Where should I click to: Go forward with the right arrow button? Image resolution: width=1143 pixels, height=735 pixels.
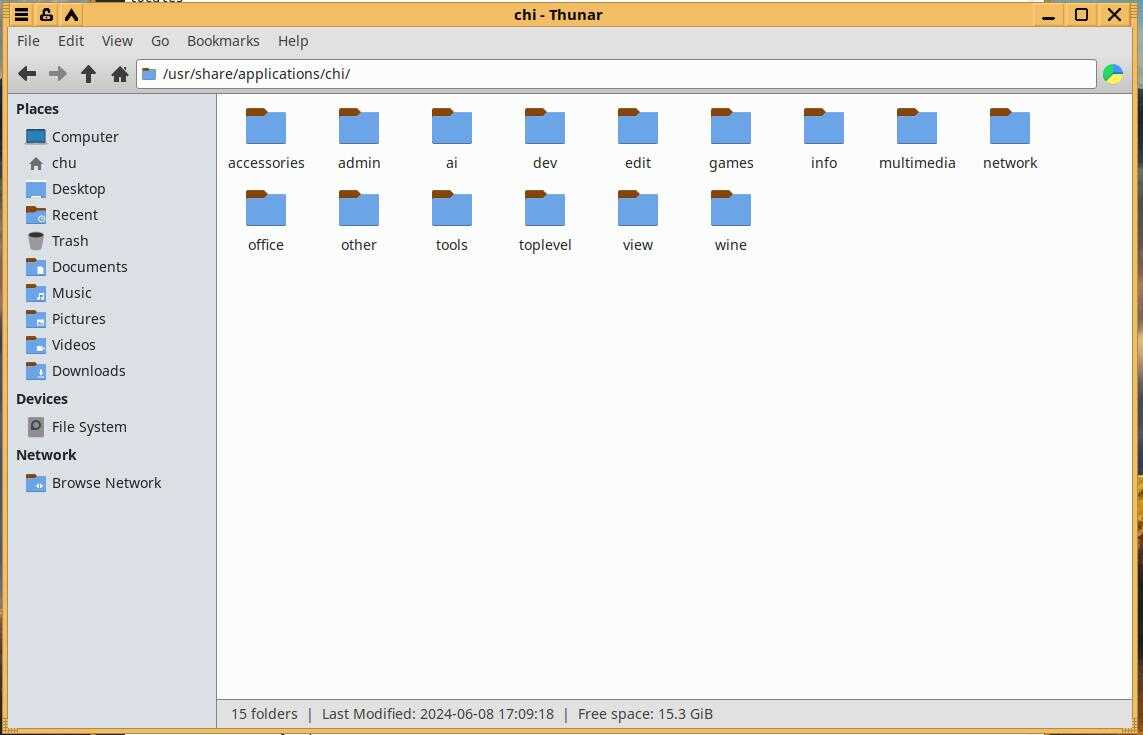tap(58, 74)
